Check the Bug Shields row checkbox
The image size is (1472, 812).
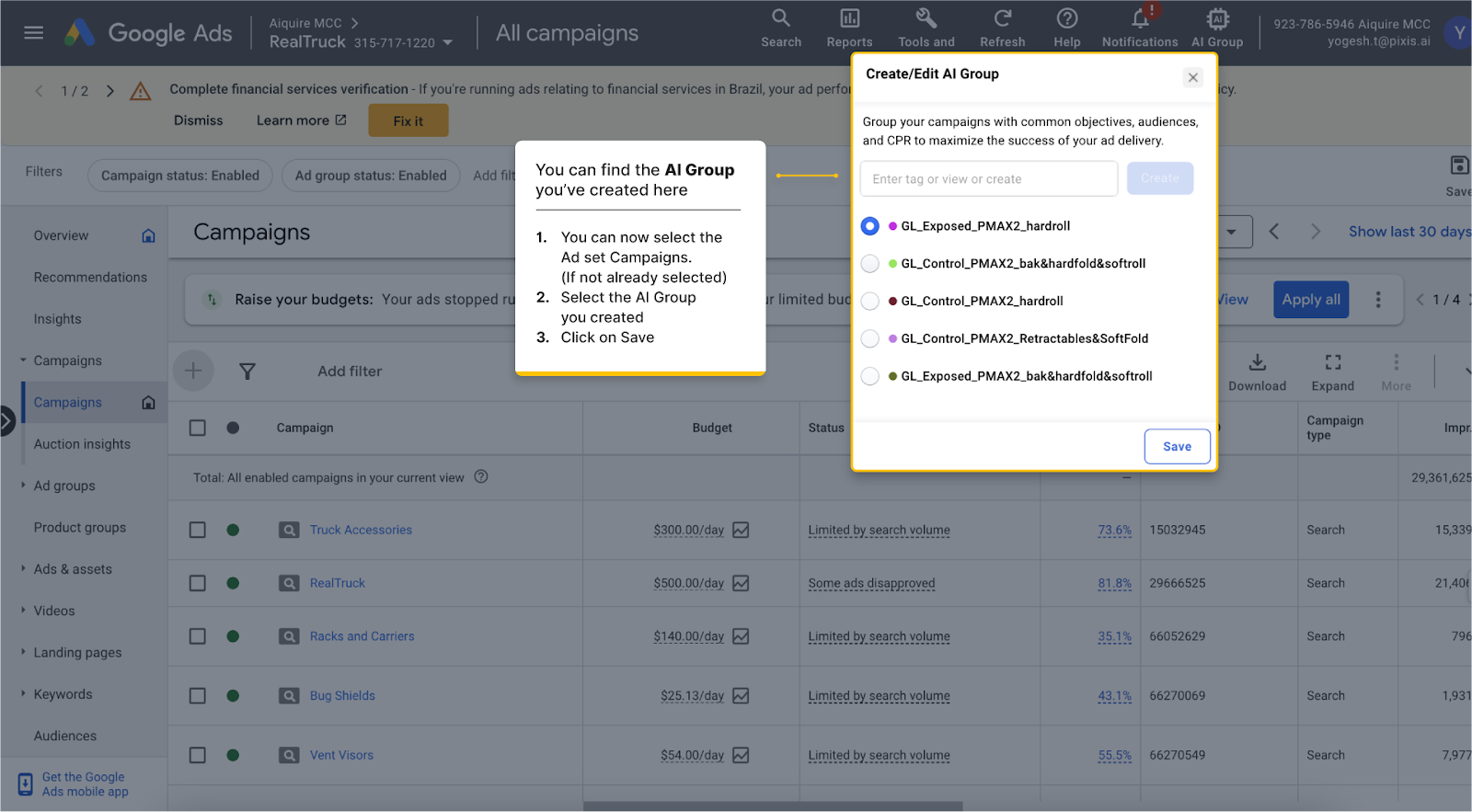point(197,696)
